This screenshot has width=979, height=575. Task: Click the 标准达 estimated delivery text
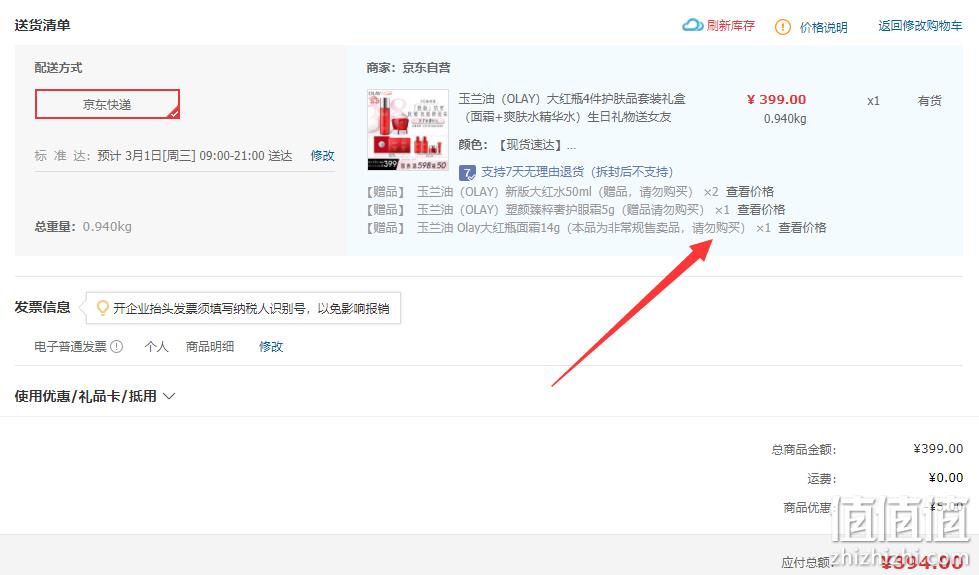click(163, 155)
